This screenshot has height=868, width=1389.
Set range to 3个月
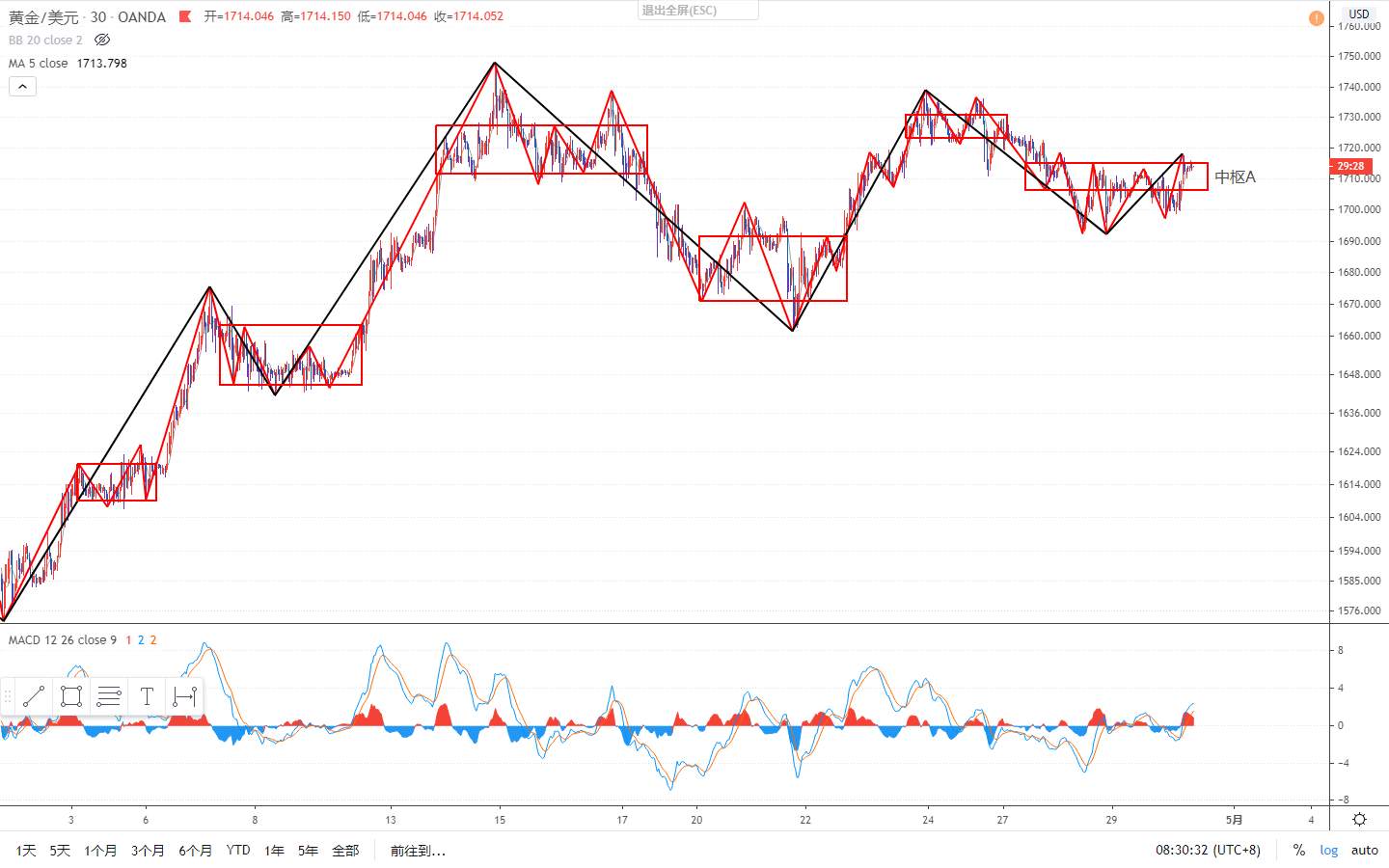[x=148, y=850]
